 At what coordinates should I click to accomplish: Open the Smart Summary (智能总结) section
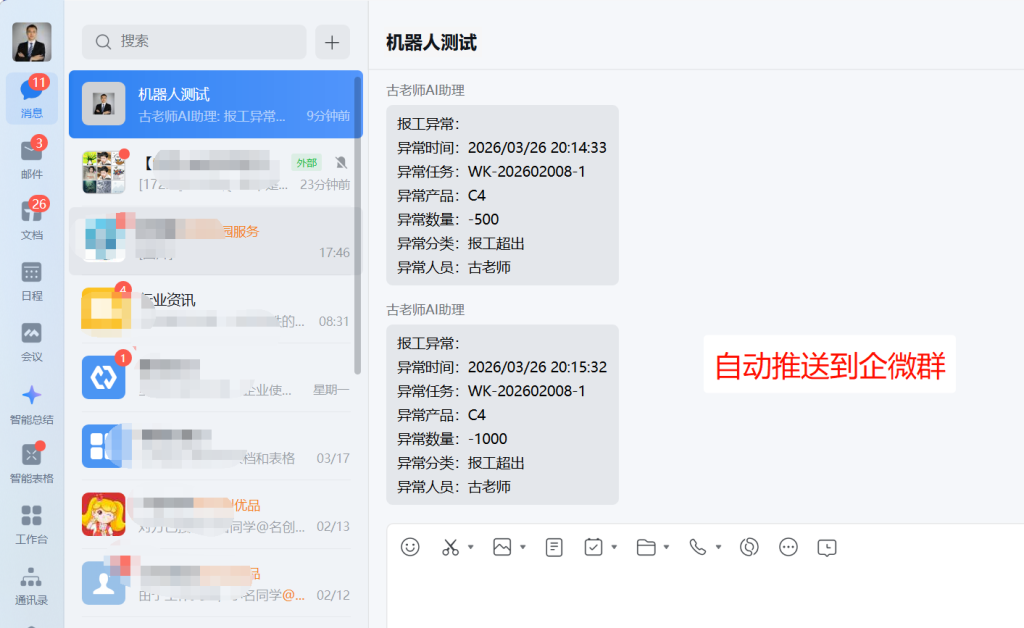click(31, 405)
